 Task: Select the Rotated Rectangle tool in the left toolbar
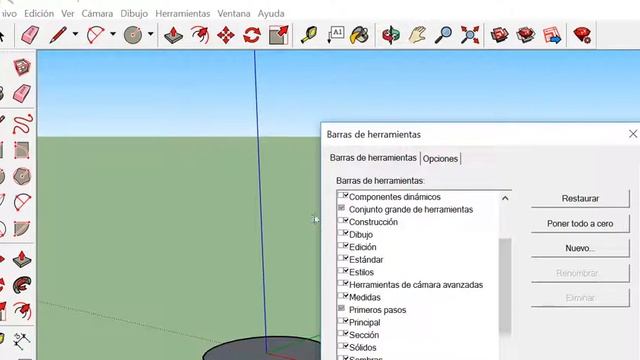[x=22, y=150]
